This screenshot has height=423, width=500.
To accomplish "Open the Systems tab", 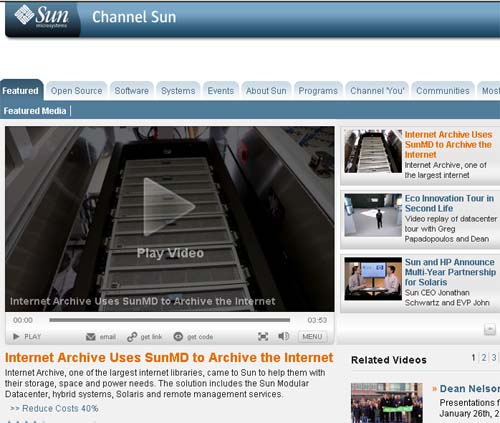I will click(x=178, y=91).
